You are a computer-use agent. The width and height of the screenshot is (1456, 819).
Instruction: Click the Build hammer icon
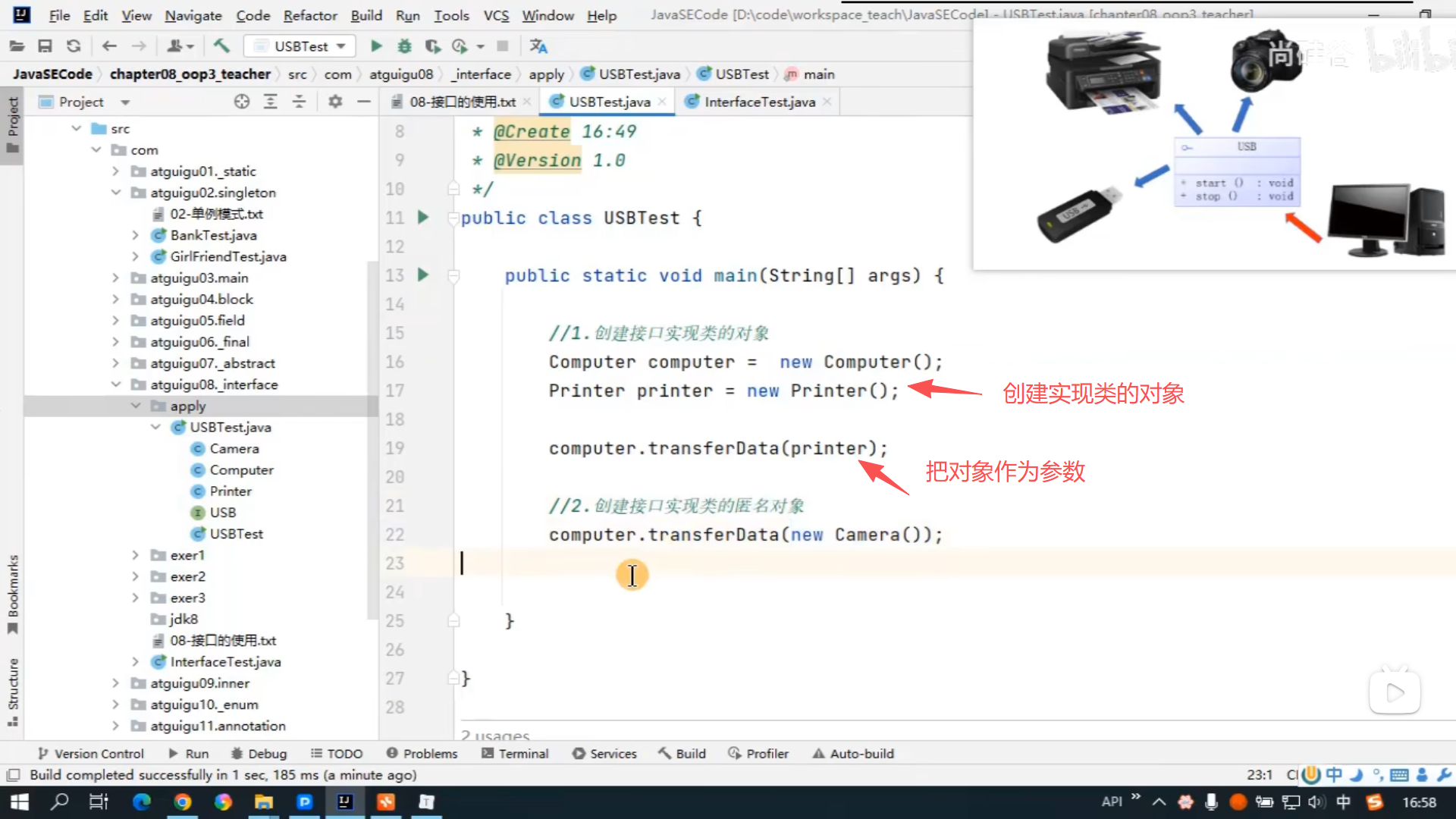(221, 46)
